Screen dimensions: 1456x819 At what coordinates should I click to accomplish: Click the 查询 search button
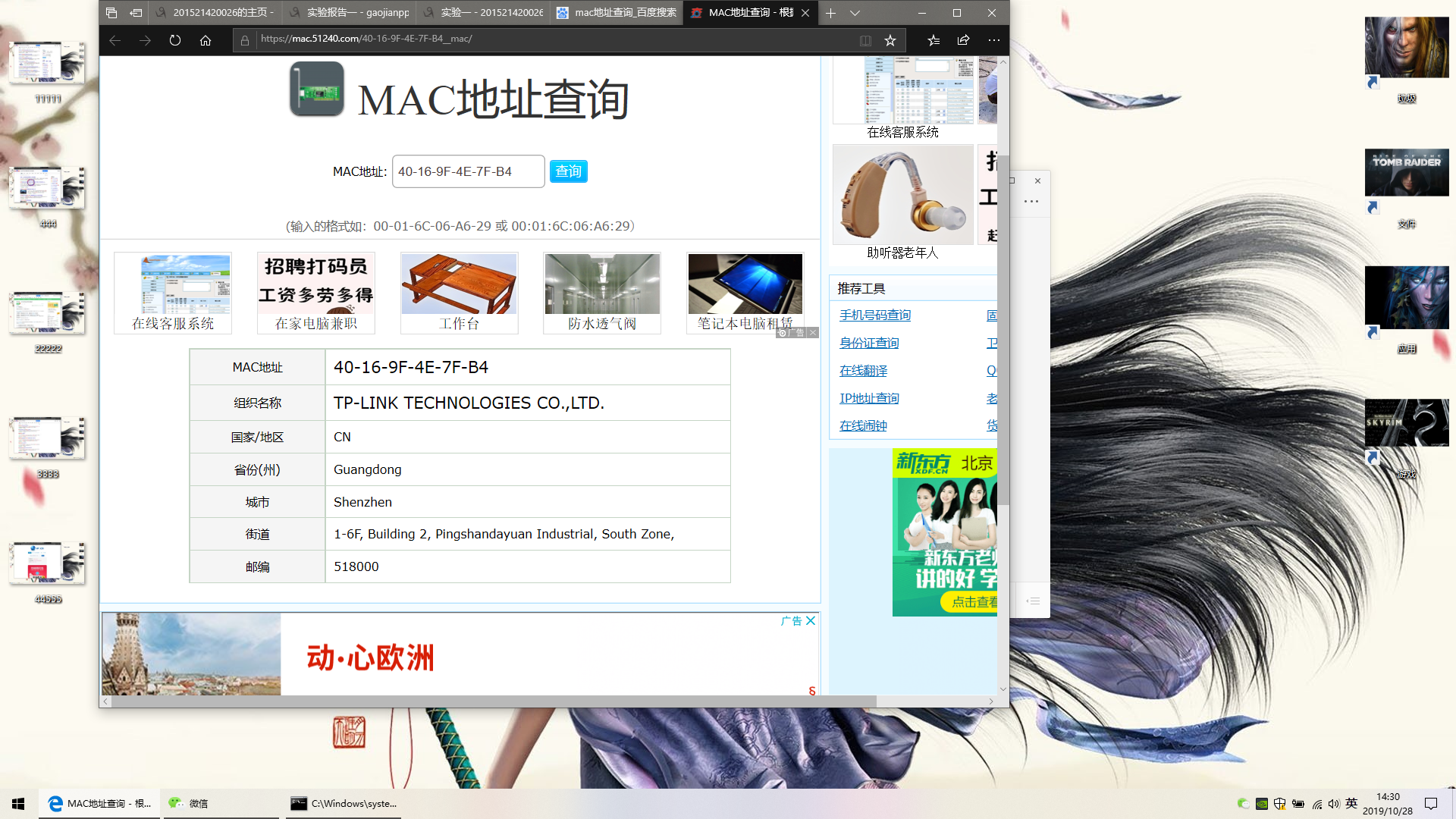(568, 171)
